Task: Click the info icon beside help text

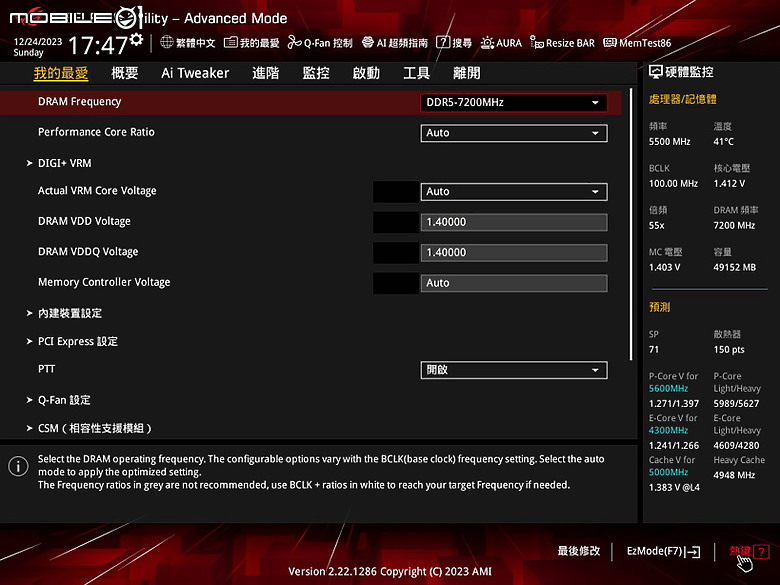Action: (18, 466)
